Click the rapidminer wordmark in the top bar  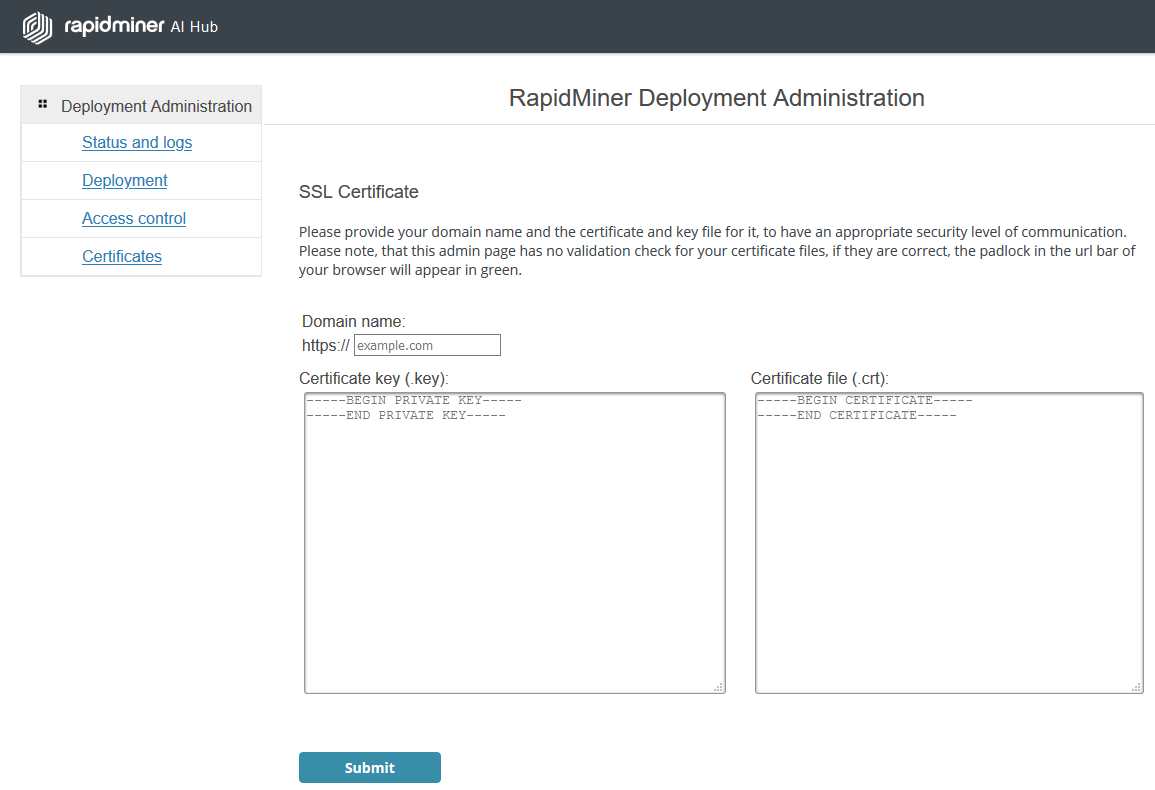coord(115,27)
